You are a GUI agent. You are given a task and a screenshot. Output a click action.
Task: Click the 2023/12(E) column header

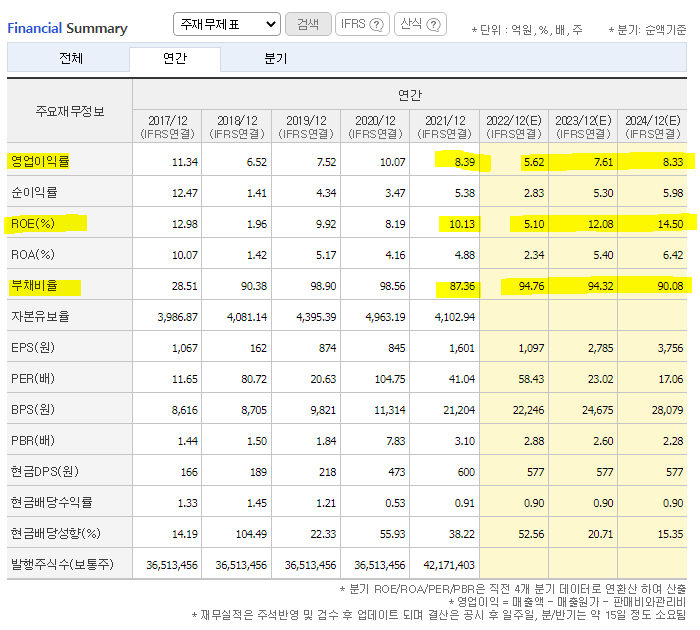[x=583, y=127]
